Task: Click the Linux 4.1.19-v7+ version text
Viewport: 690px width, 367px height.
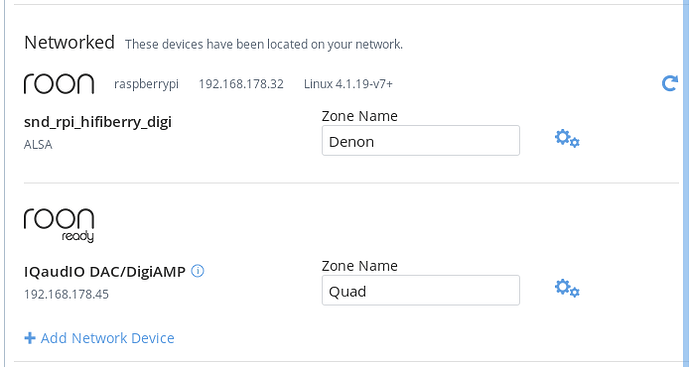Action: (348, 84)
